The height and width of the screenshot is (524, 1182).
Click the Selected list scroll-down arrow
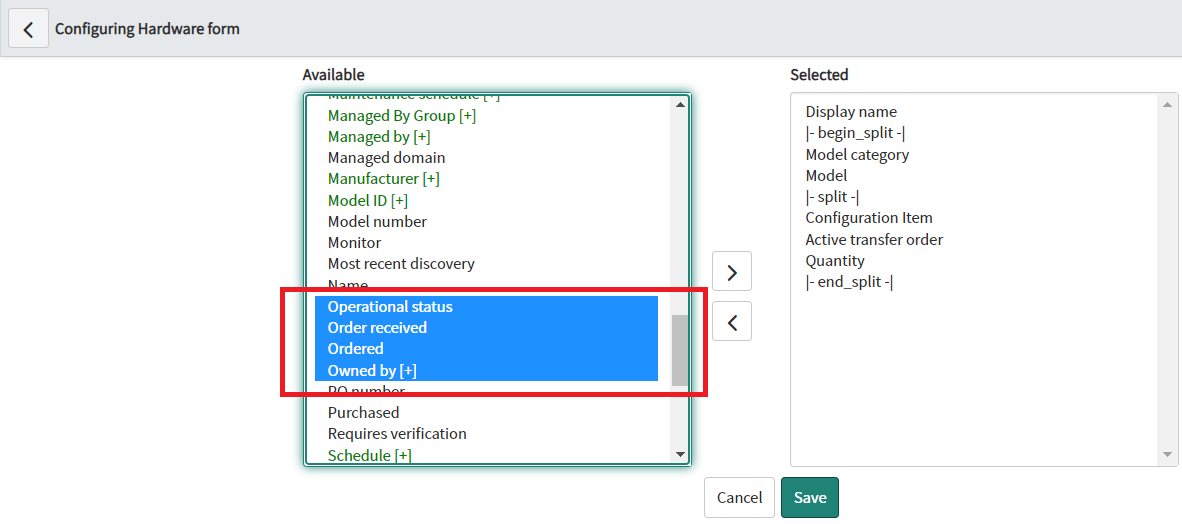[x=1167, y=454]
